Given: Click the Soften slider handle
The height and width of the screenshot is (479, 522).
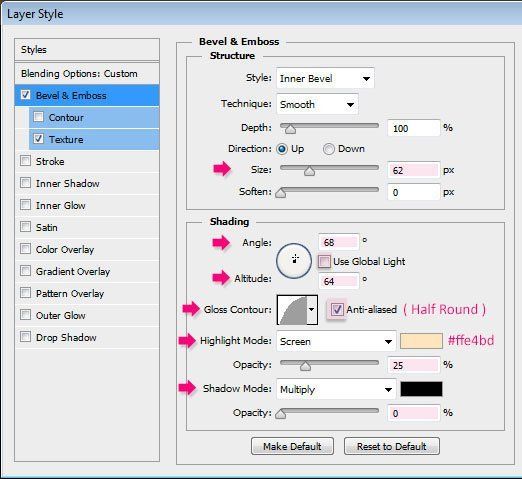Looking at the screenshot, I should tap(281, 193).
